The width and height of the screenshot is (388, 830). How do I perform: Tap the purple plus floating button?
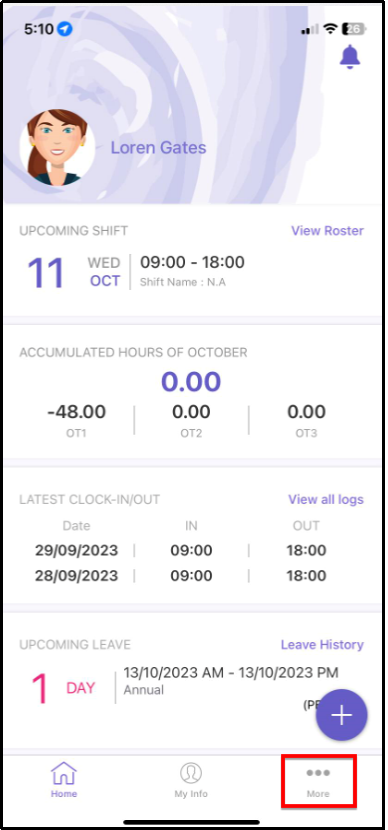(x=341, y=715)
